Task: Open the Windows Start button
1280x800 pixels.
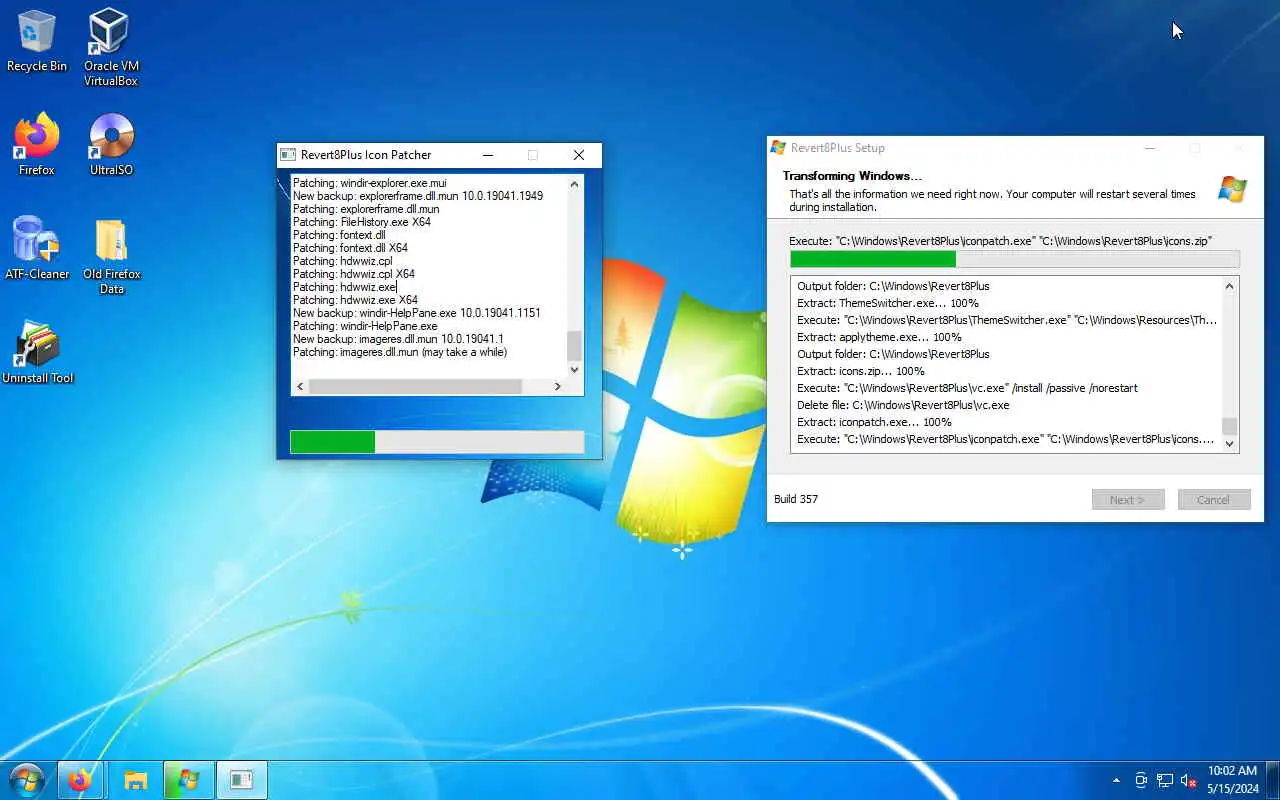Action: pos(26,780)
